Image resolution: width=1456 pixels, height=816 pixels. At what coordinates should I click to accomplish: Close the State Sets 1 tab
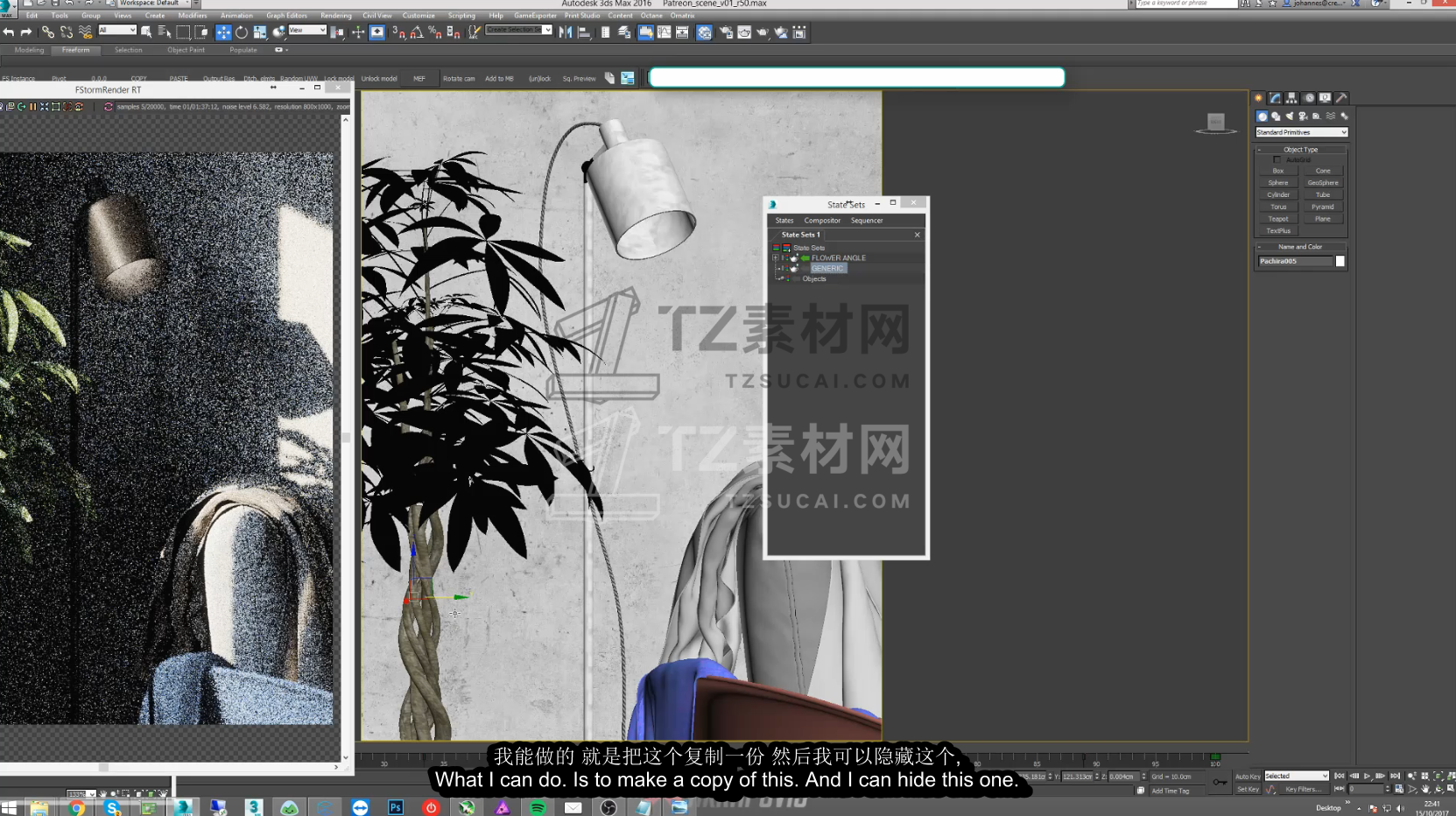pos(918,235)
